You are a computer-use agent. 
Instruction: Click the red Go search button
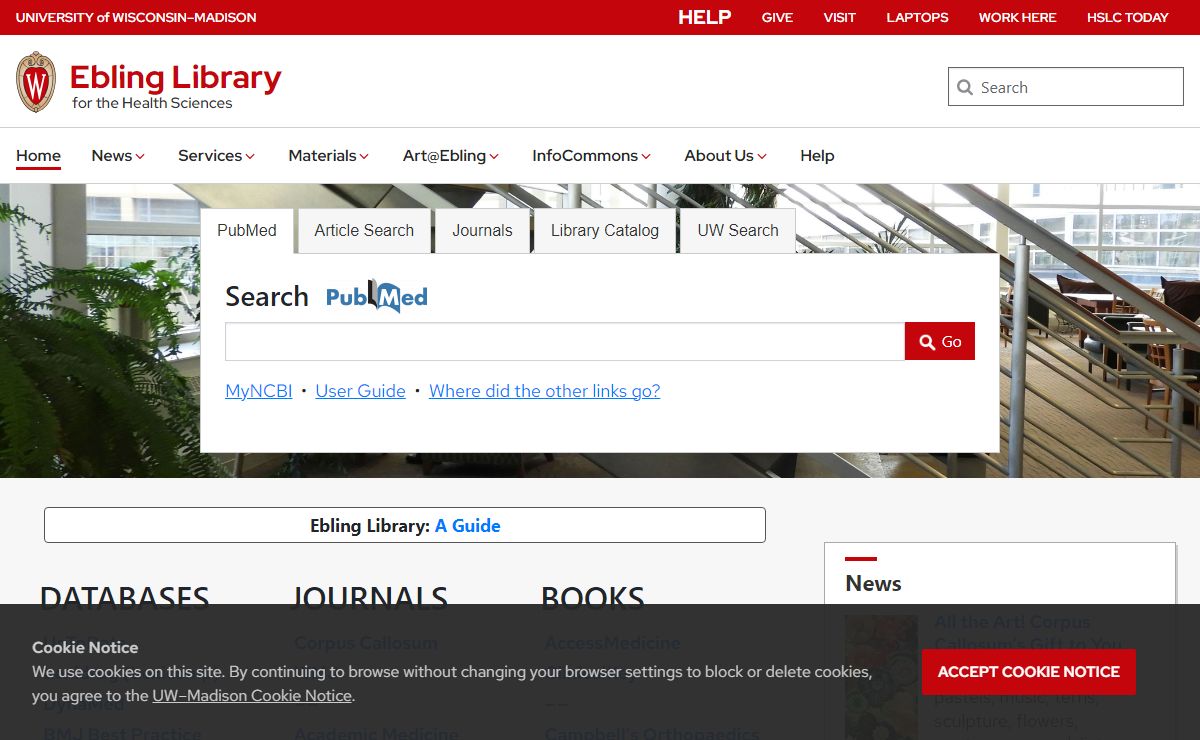(940, 341)
